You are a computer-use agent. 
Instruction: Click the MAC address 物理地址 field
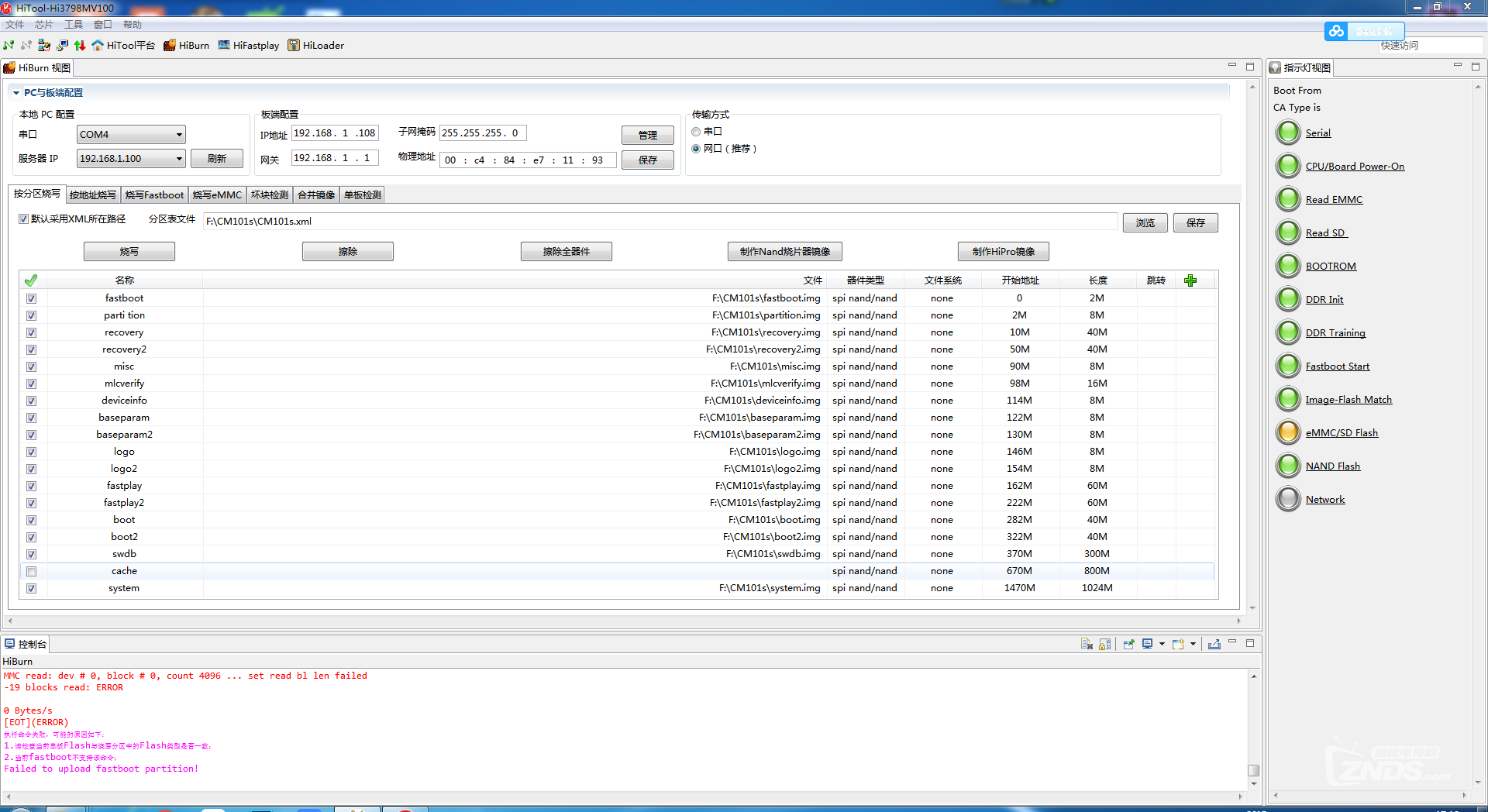coord(529,160)
